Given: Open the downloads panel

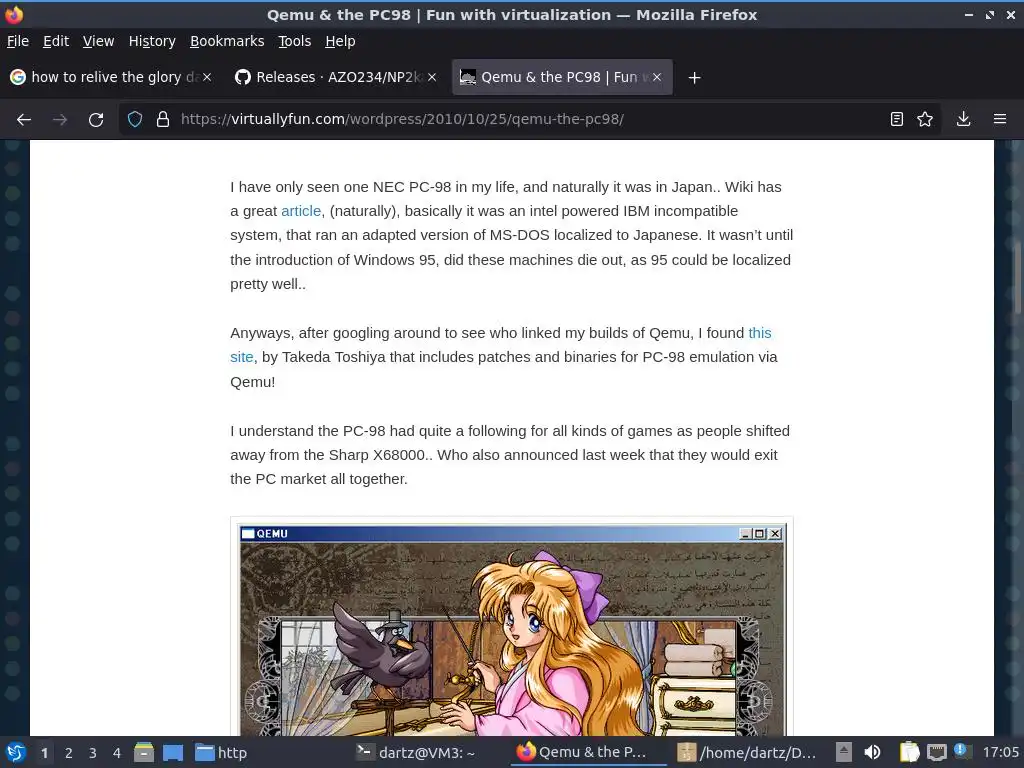Looking at the screenshot, I should 963,119.
